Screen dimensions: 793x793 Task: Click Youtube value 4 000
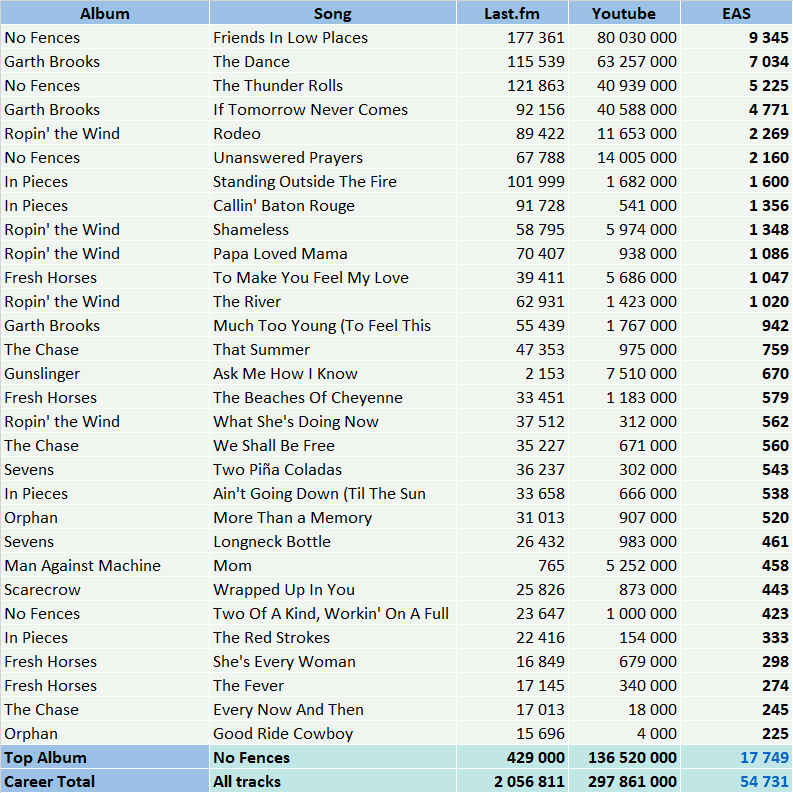coord(624,734)
